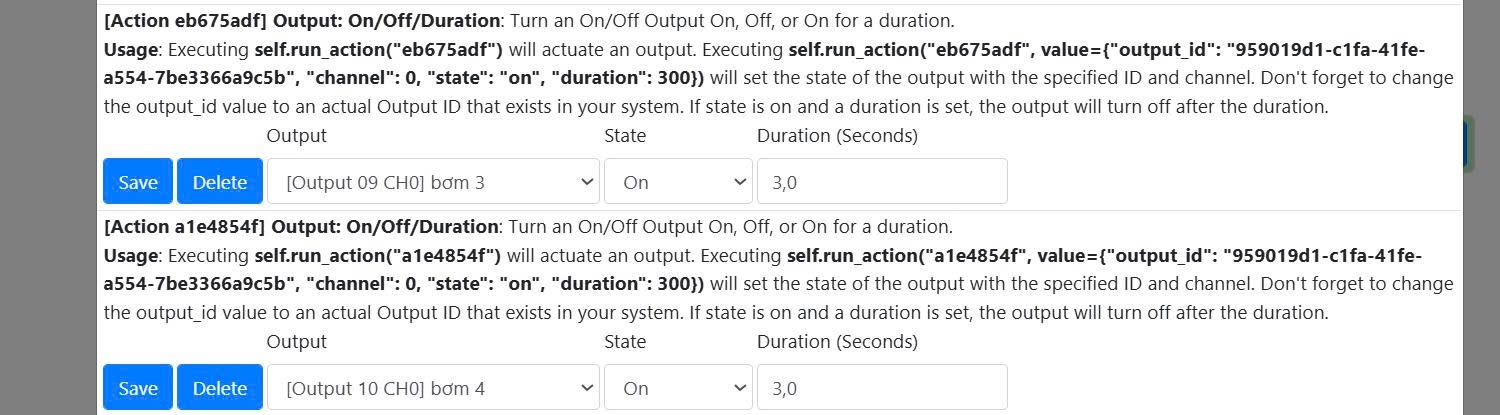Click bold Usage word under Action eb675adf
The height and width of the screenshot is (415, 1500).
130,49
